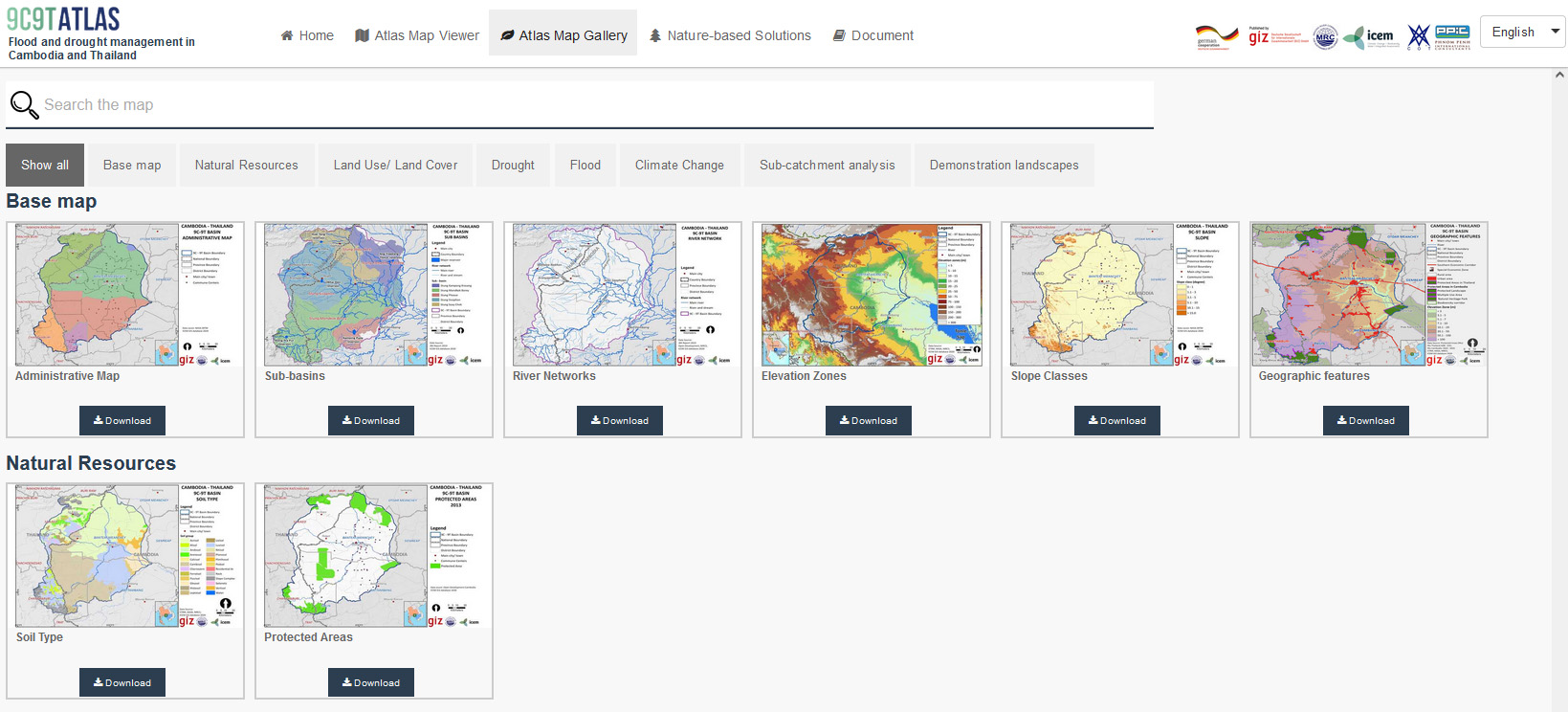Open the Protected Areas map thumbnail

374,556
